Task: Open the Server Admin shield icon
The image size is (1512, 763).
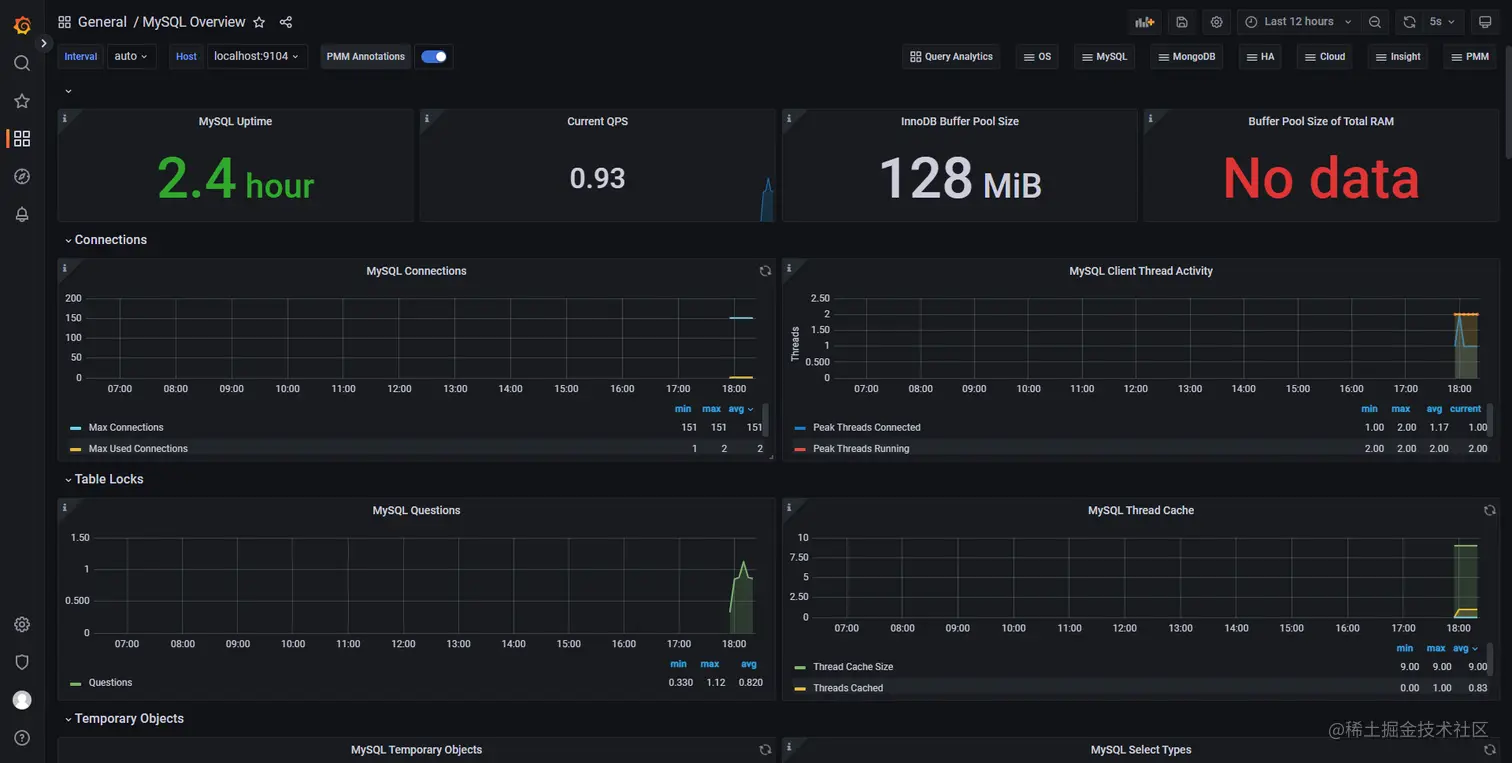Action: [22, 662]
